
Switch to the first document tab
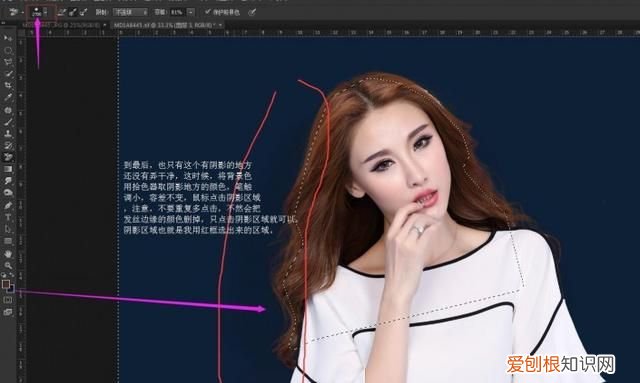63,25
